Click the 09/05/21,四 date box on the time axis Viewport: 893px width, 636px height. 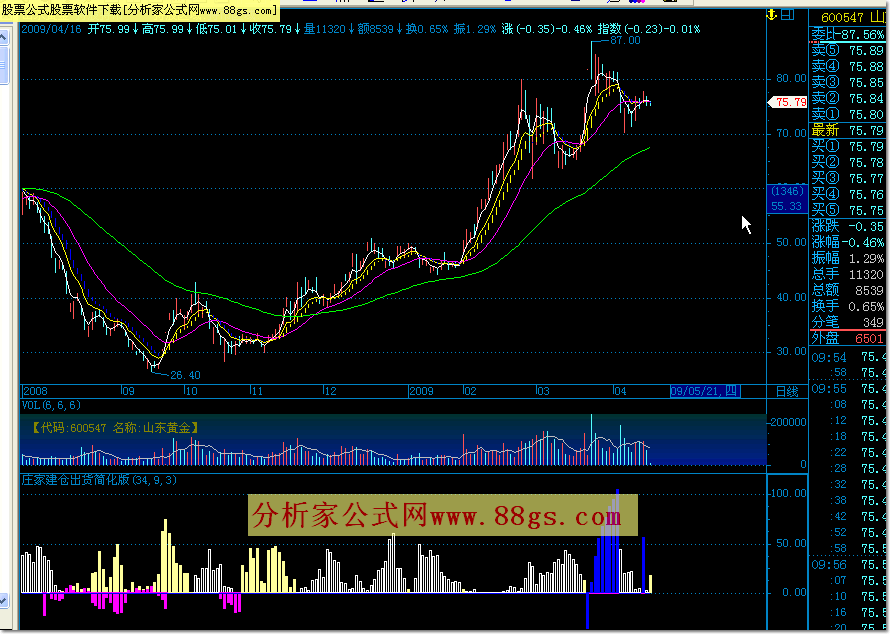point(705,391)
